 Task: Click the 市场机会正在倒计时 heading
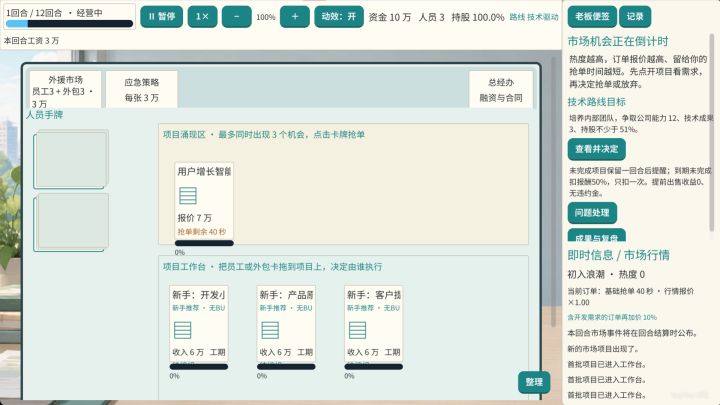pos(618,41)
